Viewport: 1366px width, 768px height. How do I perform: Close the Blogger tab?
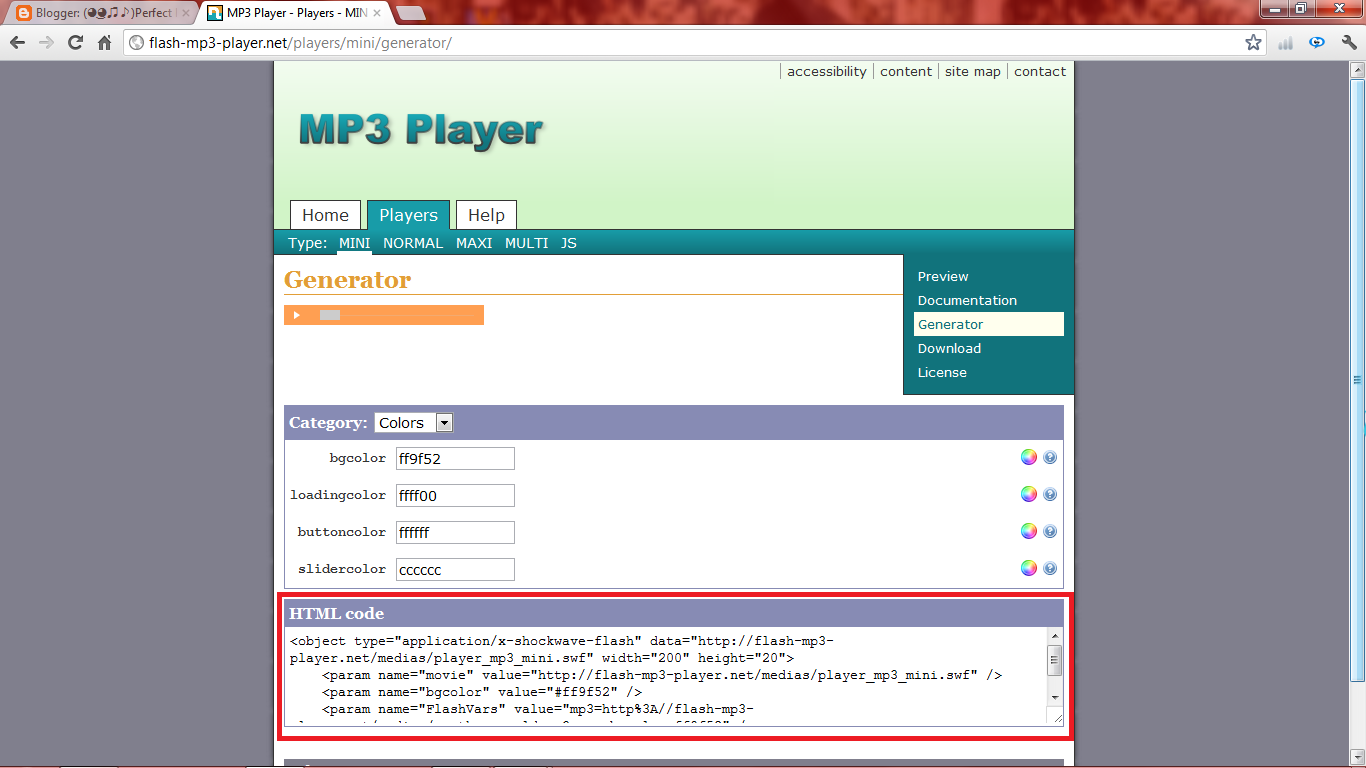tap(186, 13)
